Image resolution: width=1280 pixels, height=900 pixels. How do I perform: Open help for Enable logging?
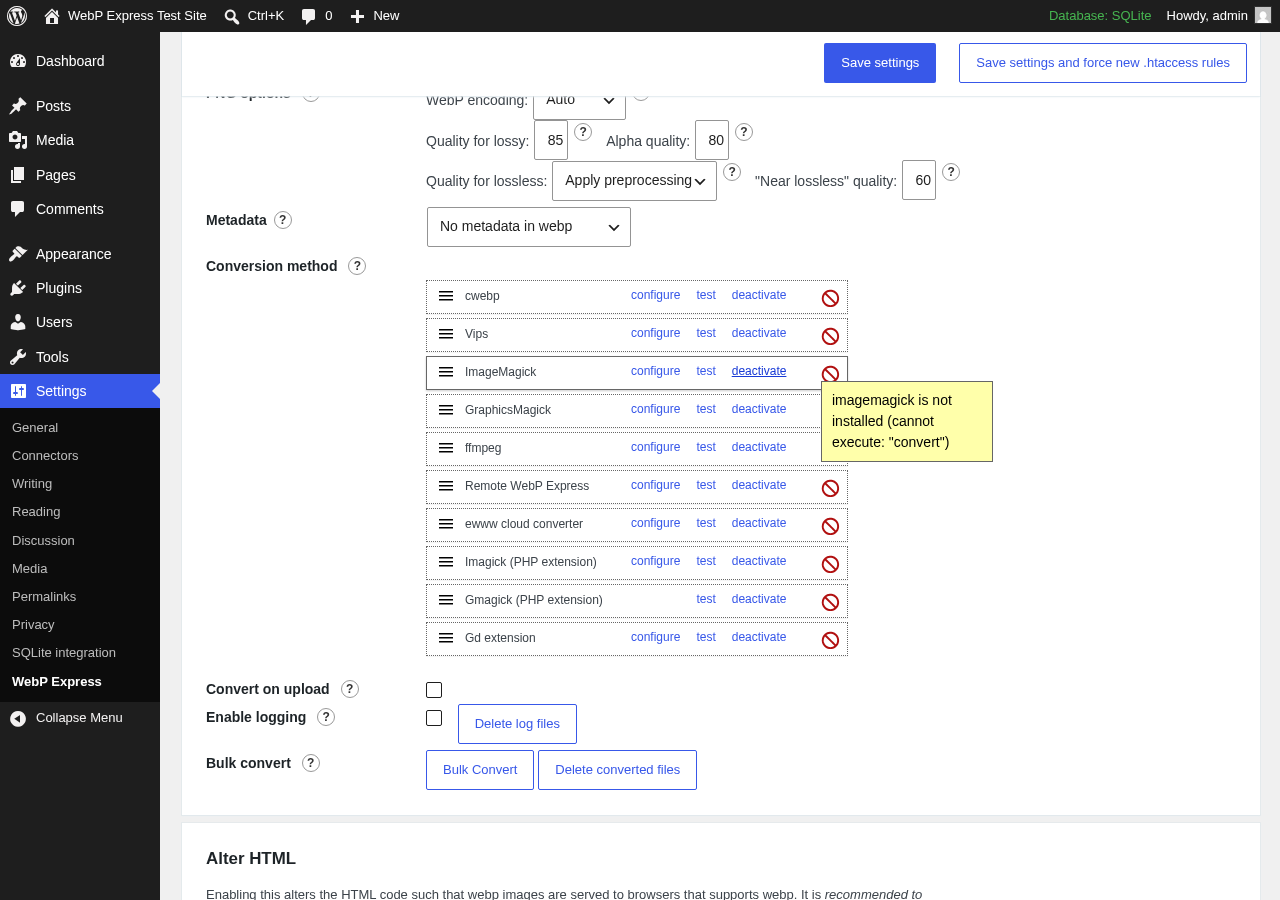pyautogui.click(x=326, y=717)
